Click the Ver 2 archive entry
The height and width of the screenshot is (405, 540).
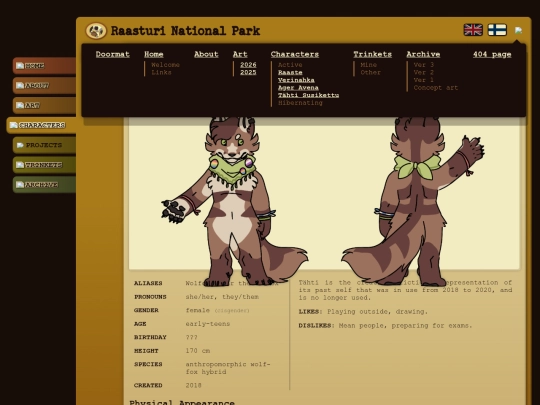pyautogui.click(x=424, y=72)
